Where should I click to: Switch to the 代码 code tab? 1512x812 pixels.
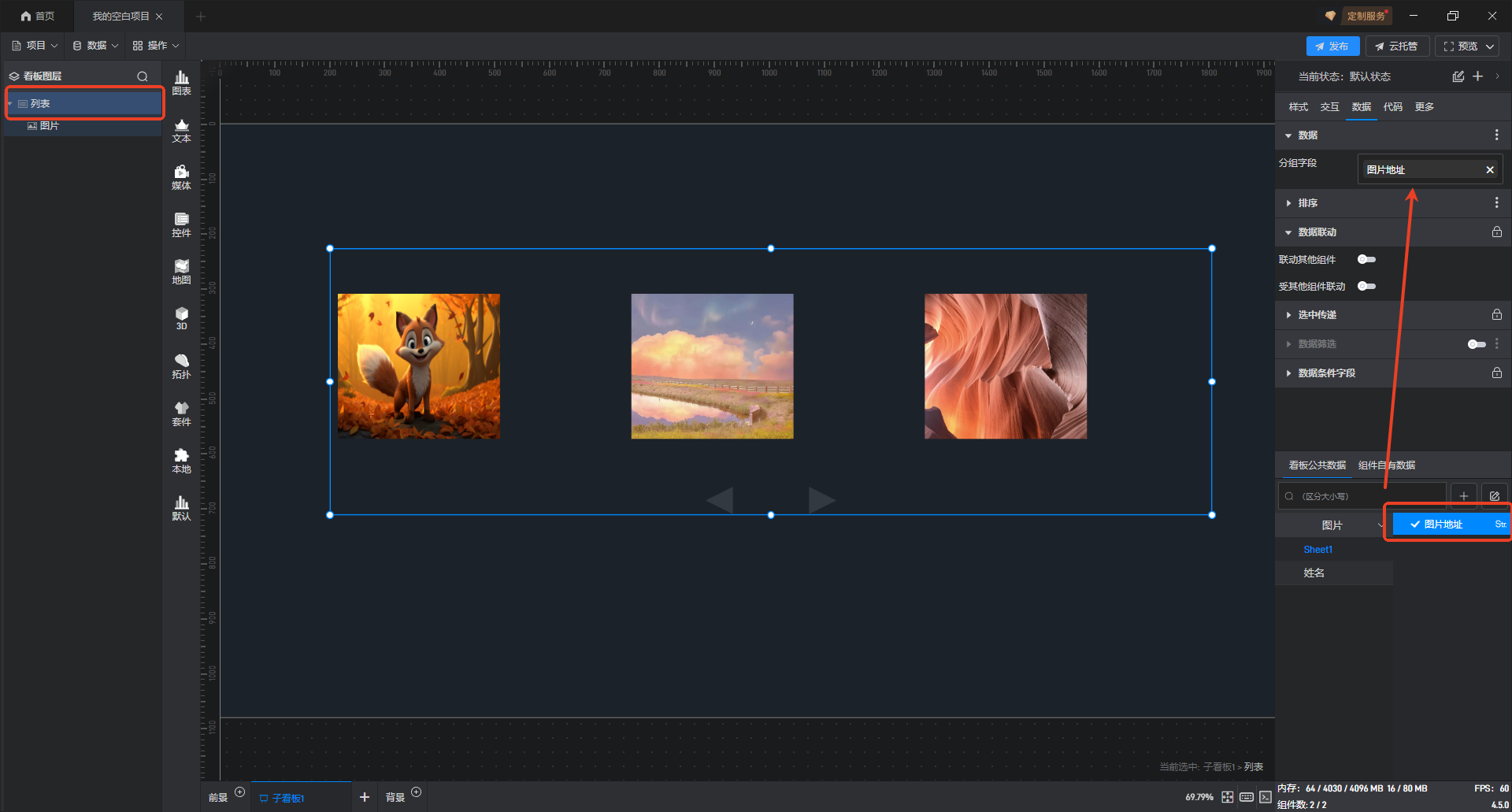[1392, 107]
